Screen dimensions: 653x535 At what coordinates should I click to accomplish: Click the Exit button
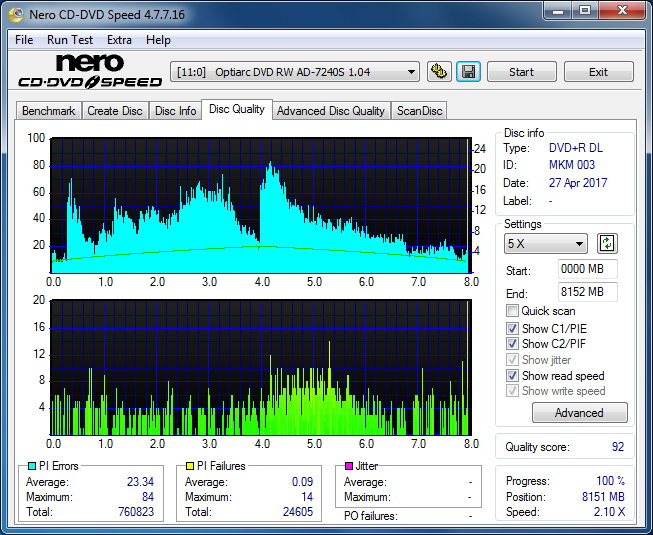pyautogui.click(x=598, y=72)
